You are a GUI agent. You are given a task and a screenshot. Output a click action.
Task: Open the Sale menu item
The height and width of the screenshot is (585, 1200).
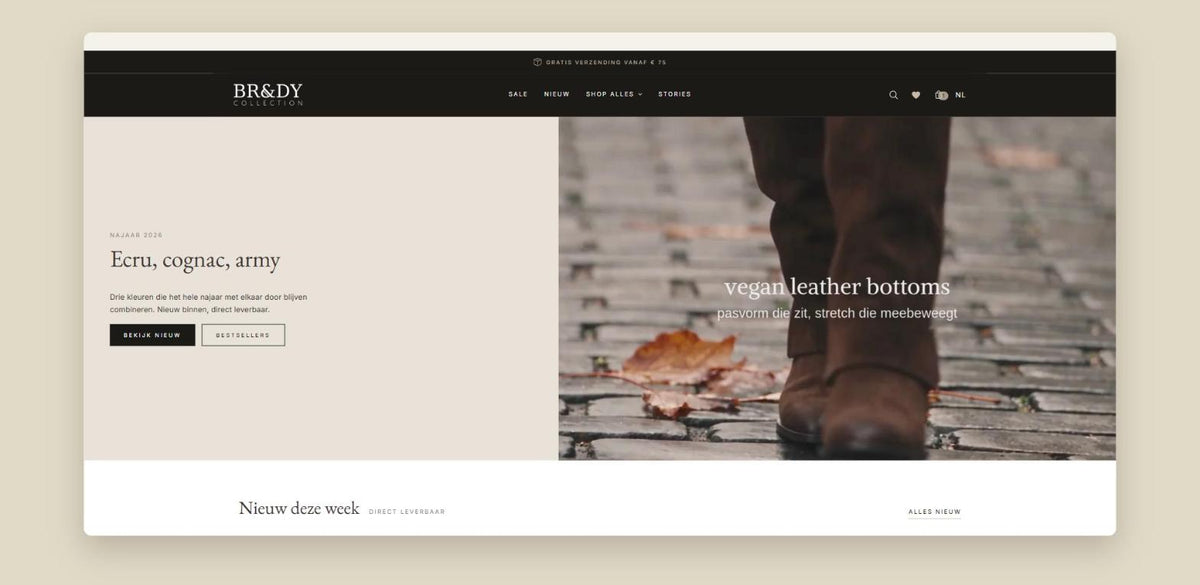click(x=518, y=94)
